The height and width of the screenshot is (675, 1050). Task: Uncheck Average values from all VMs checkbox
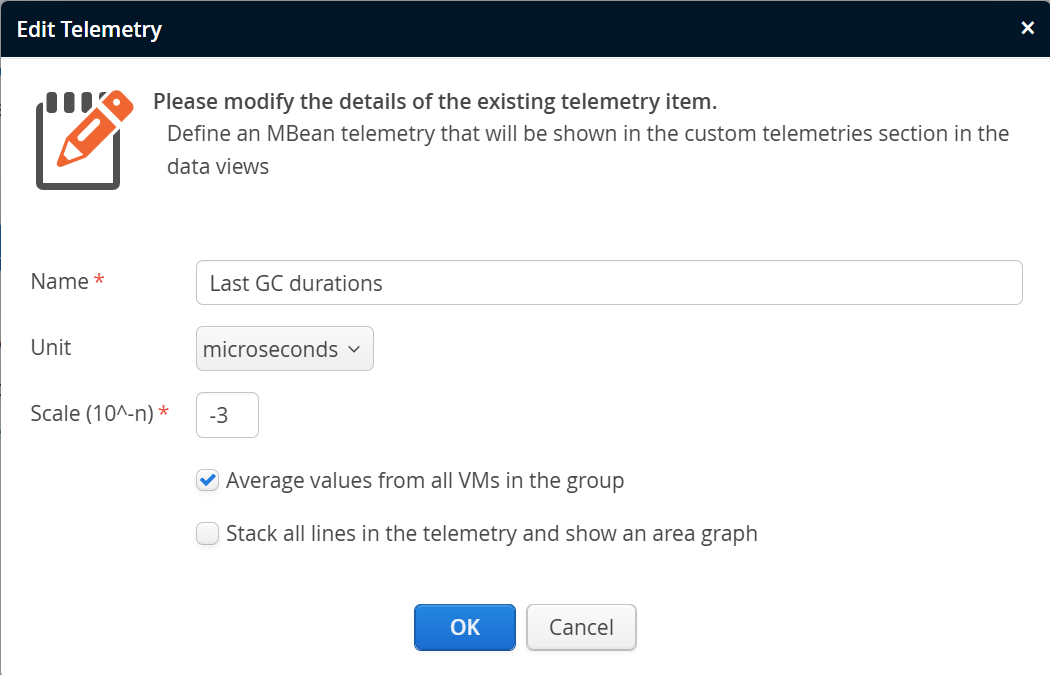[x=207, y=481]
